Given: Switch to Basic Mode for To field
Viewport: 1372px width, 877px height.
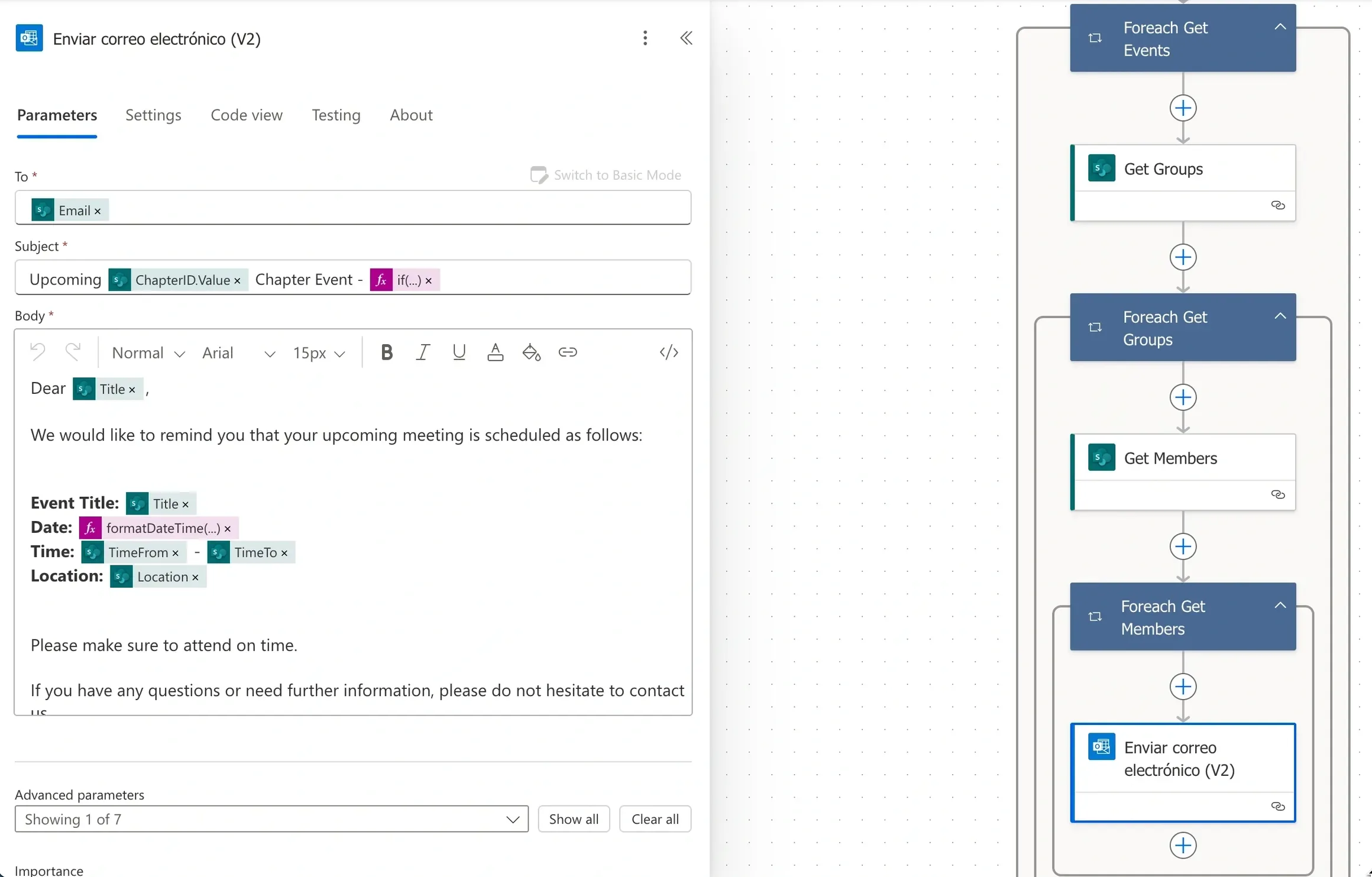Looking at the screenshot, I should coord(606,175).
